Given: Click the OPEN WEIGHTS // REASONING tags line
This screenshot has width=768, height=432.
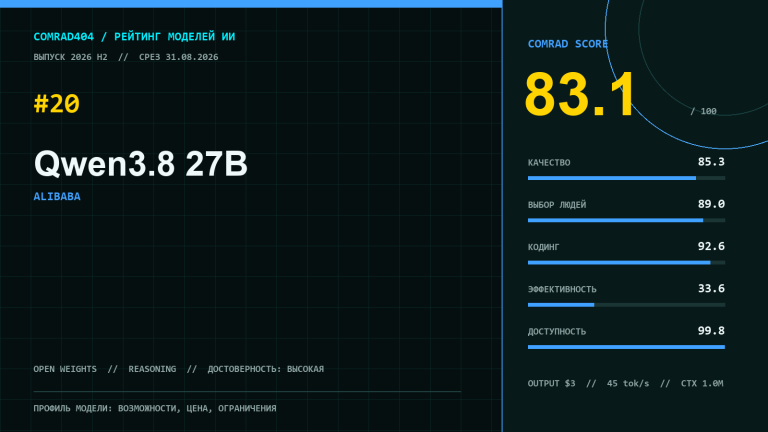Looking at the screenshot, I should click(x=179, y=369).
